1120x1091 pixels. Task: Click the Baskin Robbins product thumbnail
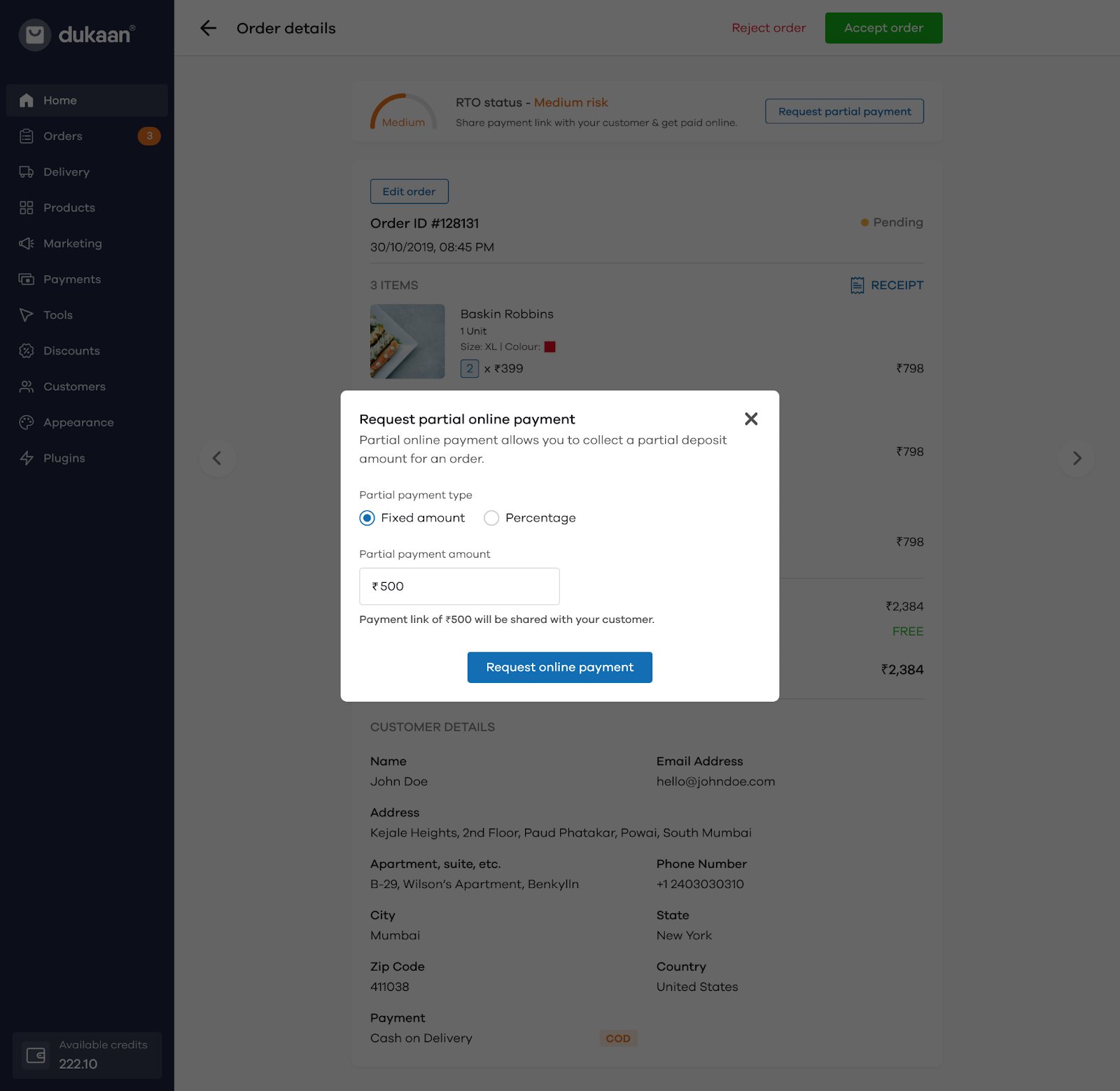[407, 341]
